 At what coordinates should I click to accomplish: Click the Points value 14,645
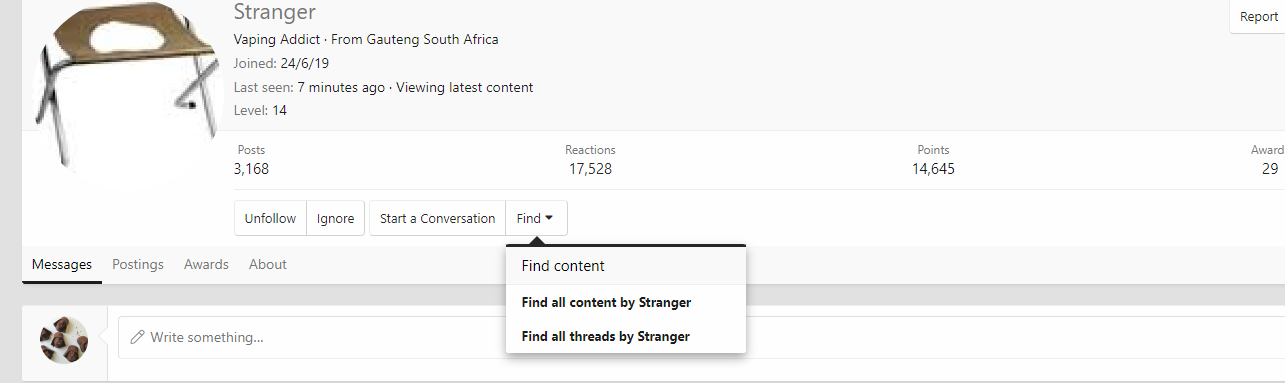click(933, 169)
